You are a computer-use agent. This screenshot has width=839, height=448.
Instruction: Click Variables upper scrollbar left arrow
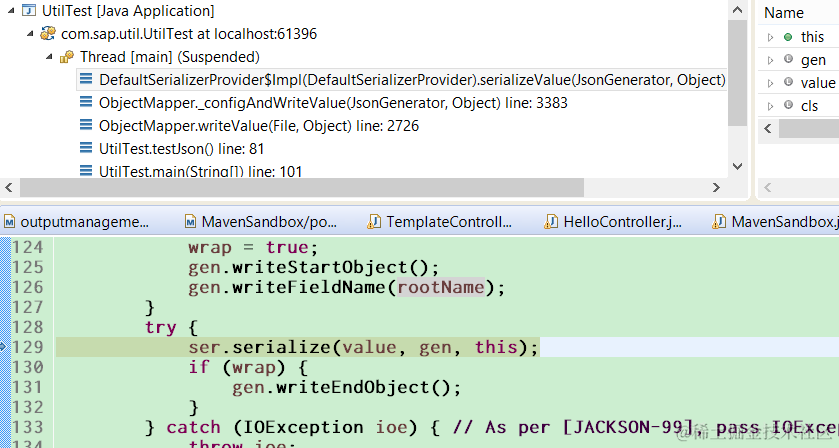pos(768,128)
